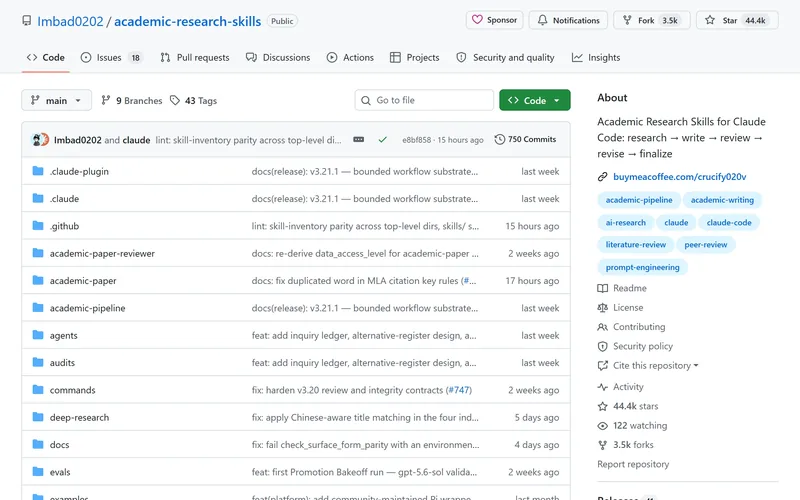Click the Notifications bell icon
Image resolution: width=800 pixels, height=500 pixels.
(x=542, y=20)
